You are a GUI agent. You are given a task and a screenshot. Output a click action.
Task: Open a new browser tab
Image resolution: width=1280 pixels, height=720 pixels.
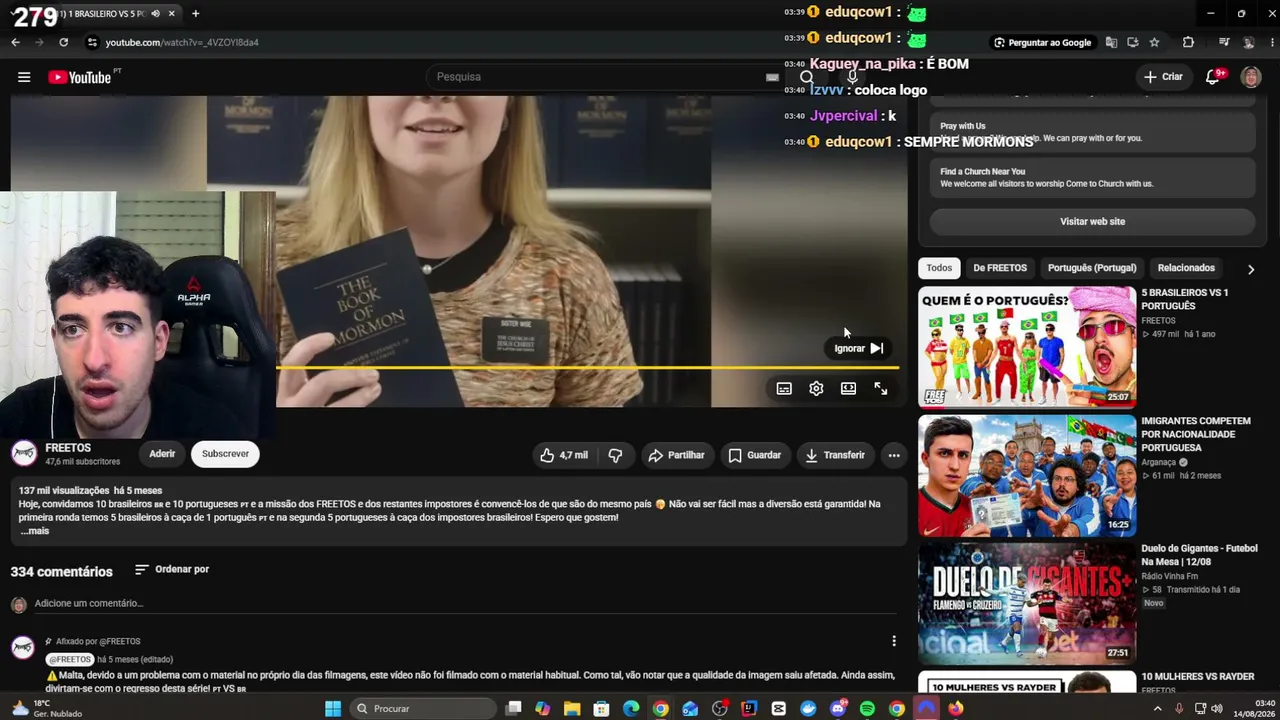coord(195,13)
